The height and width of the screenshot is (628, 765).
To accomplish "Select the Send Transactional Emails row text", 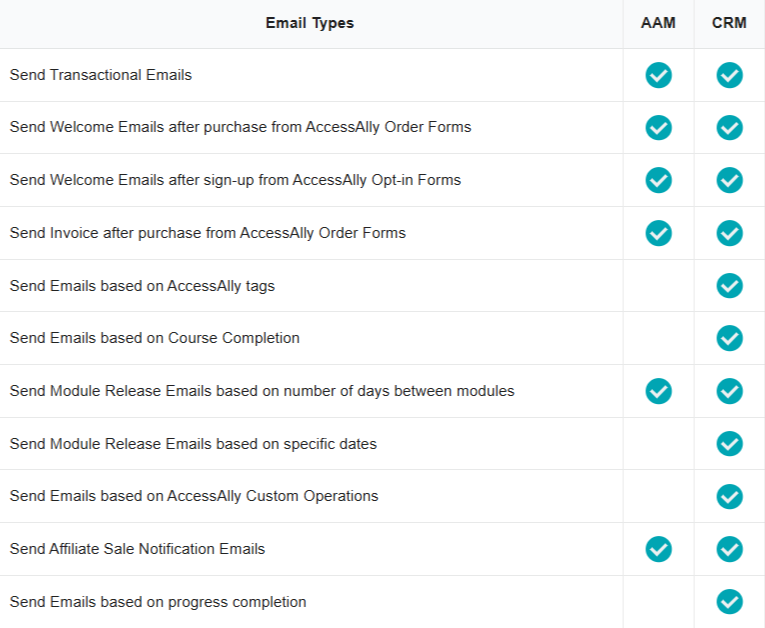I will point(101,75).
